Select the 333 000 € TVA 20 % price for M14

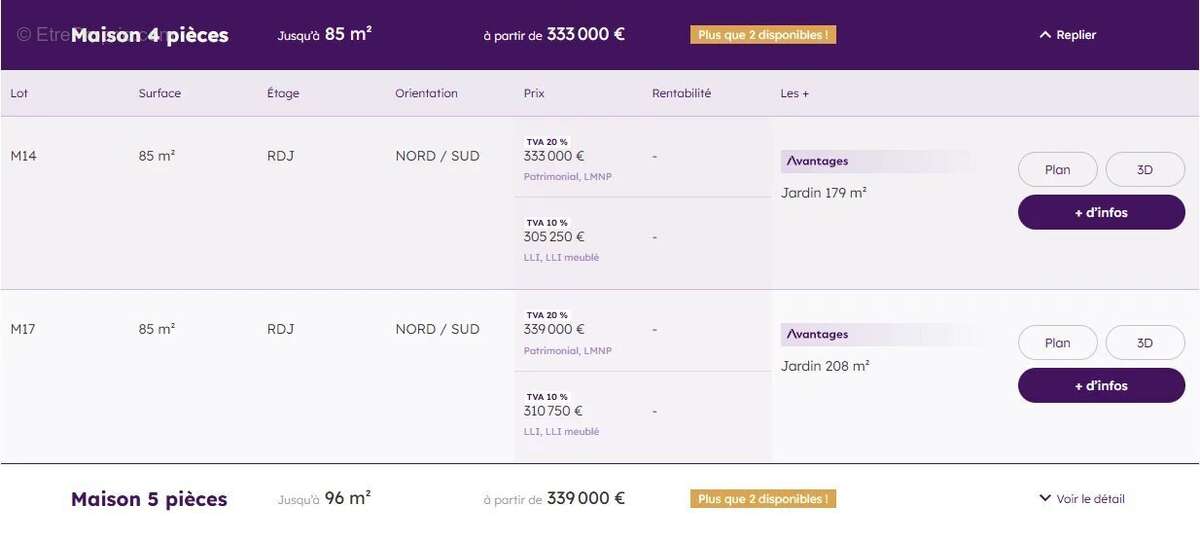point(554,157)
